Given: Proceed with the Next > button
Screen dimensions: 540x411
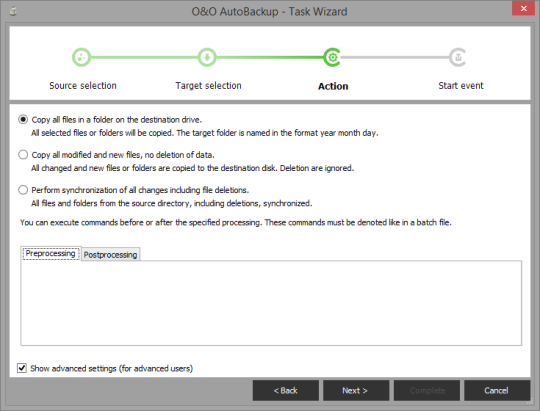Looking at the screenshot, I should pyautogui.click(x=356, y=390).
